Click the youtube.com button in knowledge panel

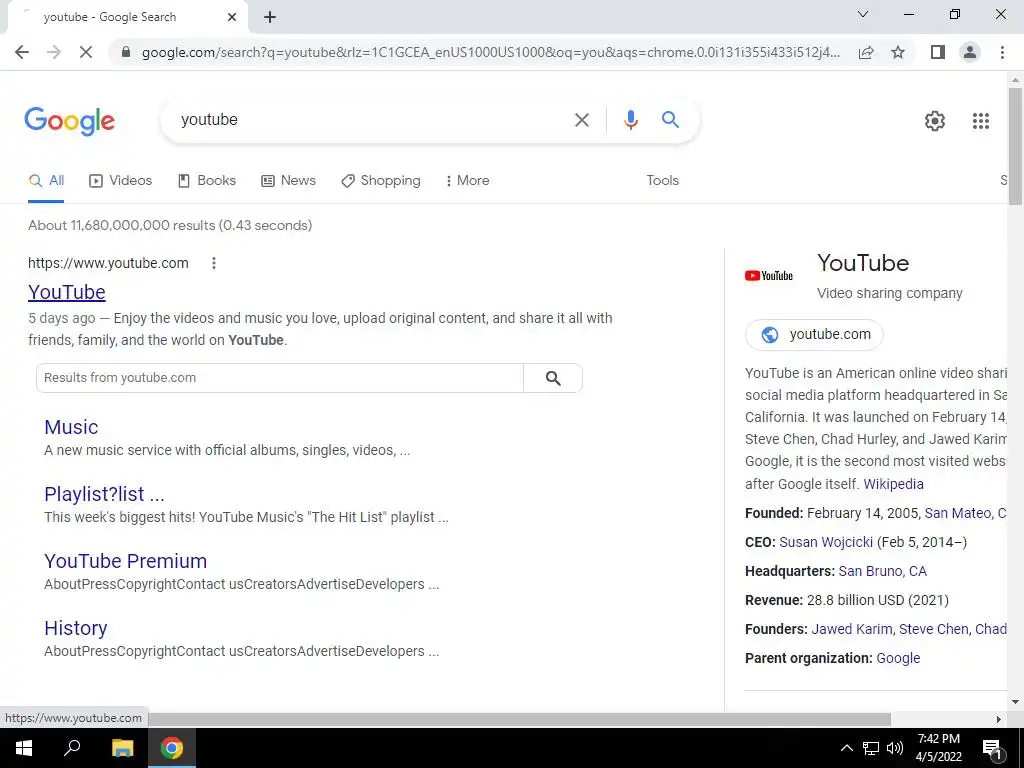click(814, 334)
